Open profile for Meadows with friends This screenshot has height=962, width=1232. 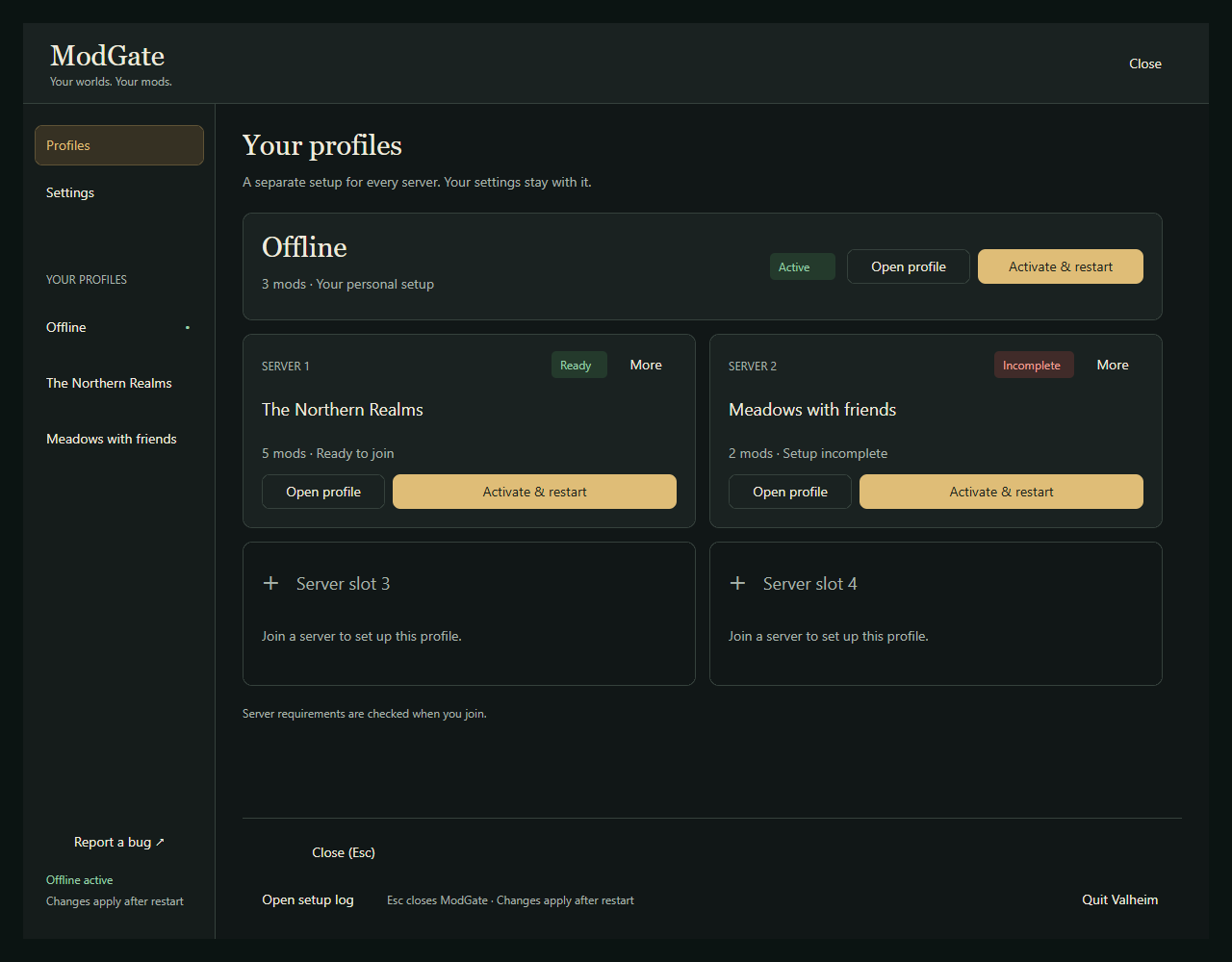tap(790, 492)
